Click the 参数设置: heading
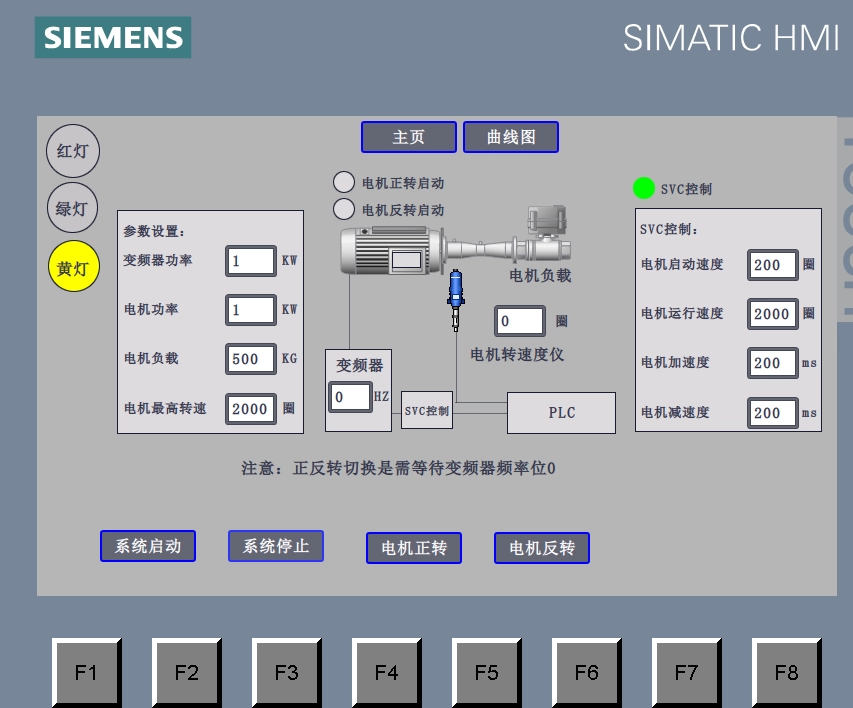The image size is (853, 708). (x=154, y=231)
